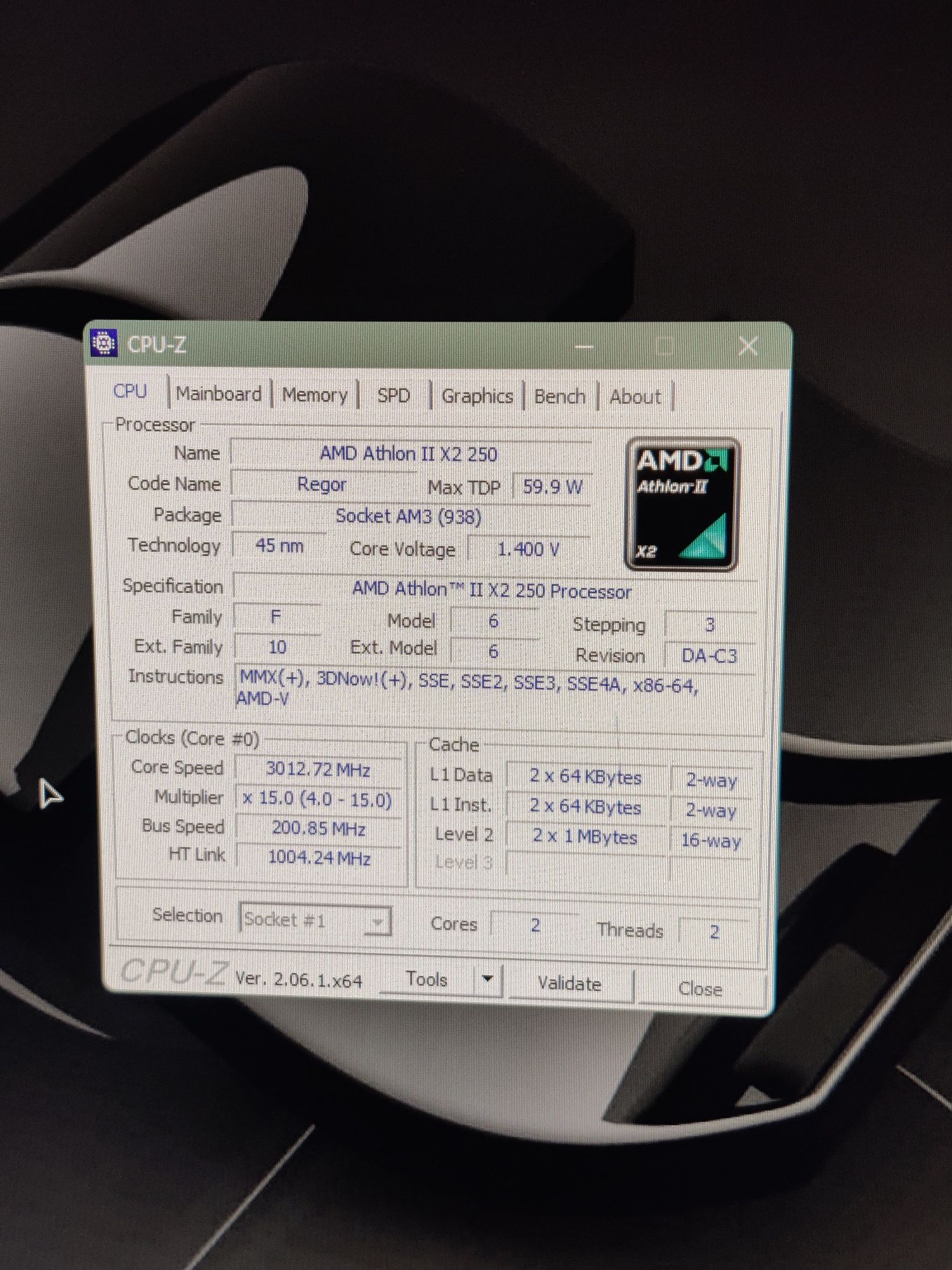Show the About tab
Viewport: 952px width, 1270px height.
tap(635, 398)
